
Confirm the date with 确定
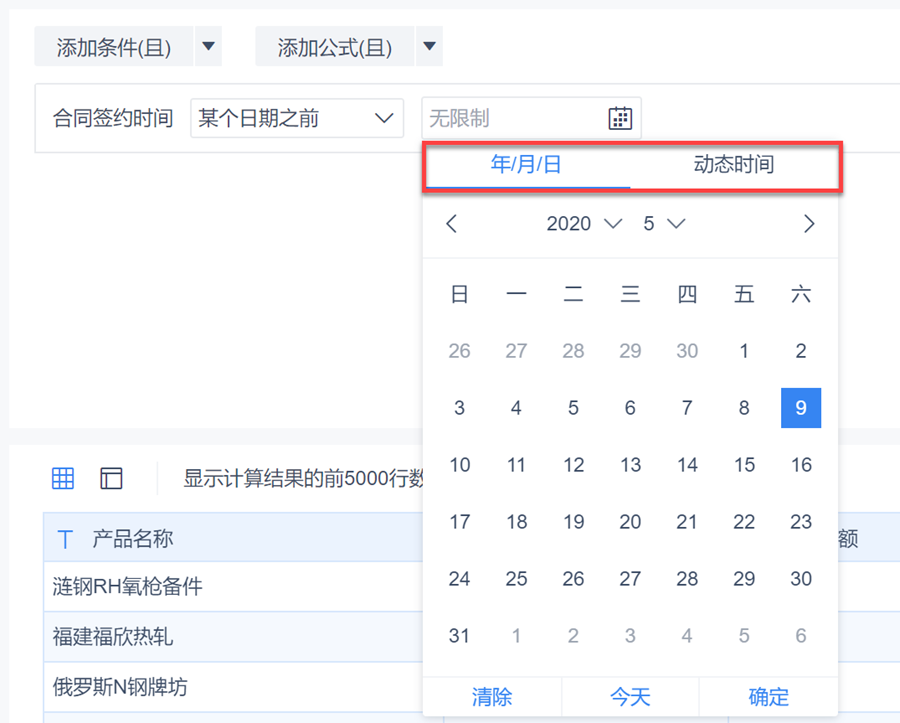768,697
